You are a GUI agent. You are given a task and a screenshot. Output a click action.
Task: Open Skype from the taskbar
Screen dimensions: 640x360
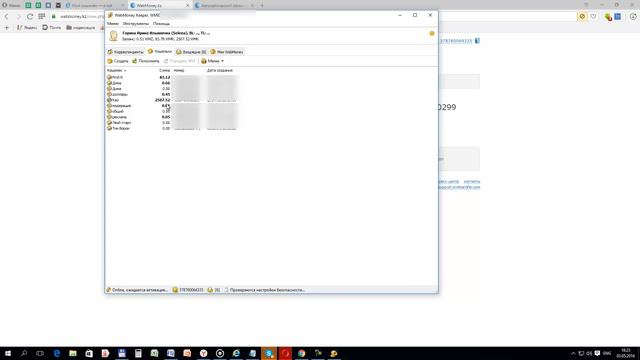[x=269, y=353]
